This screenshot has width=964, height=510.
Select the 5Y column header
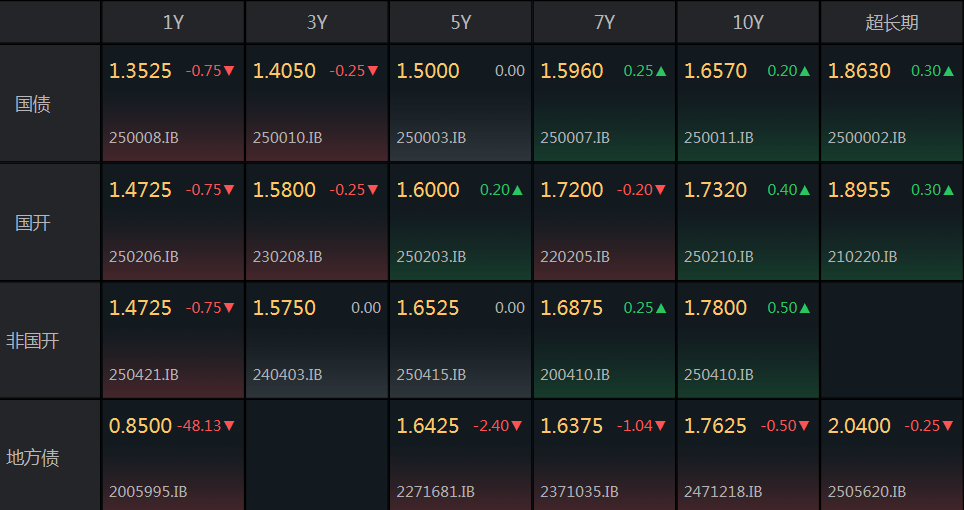coord(460,23)
